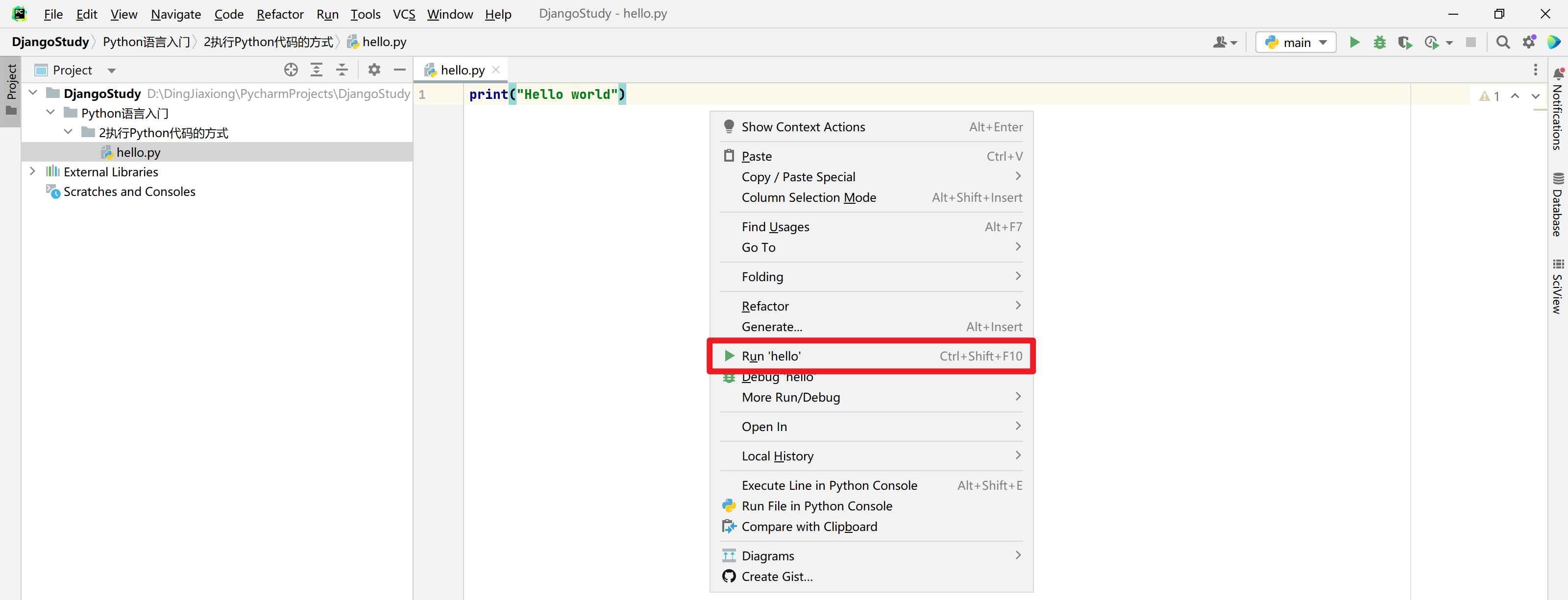The height and width of the screenshot is (600, 1568).
Task: Click Collapse All icon in Project panel
Action: coord(342,70)
